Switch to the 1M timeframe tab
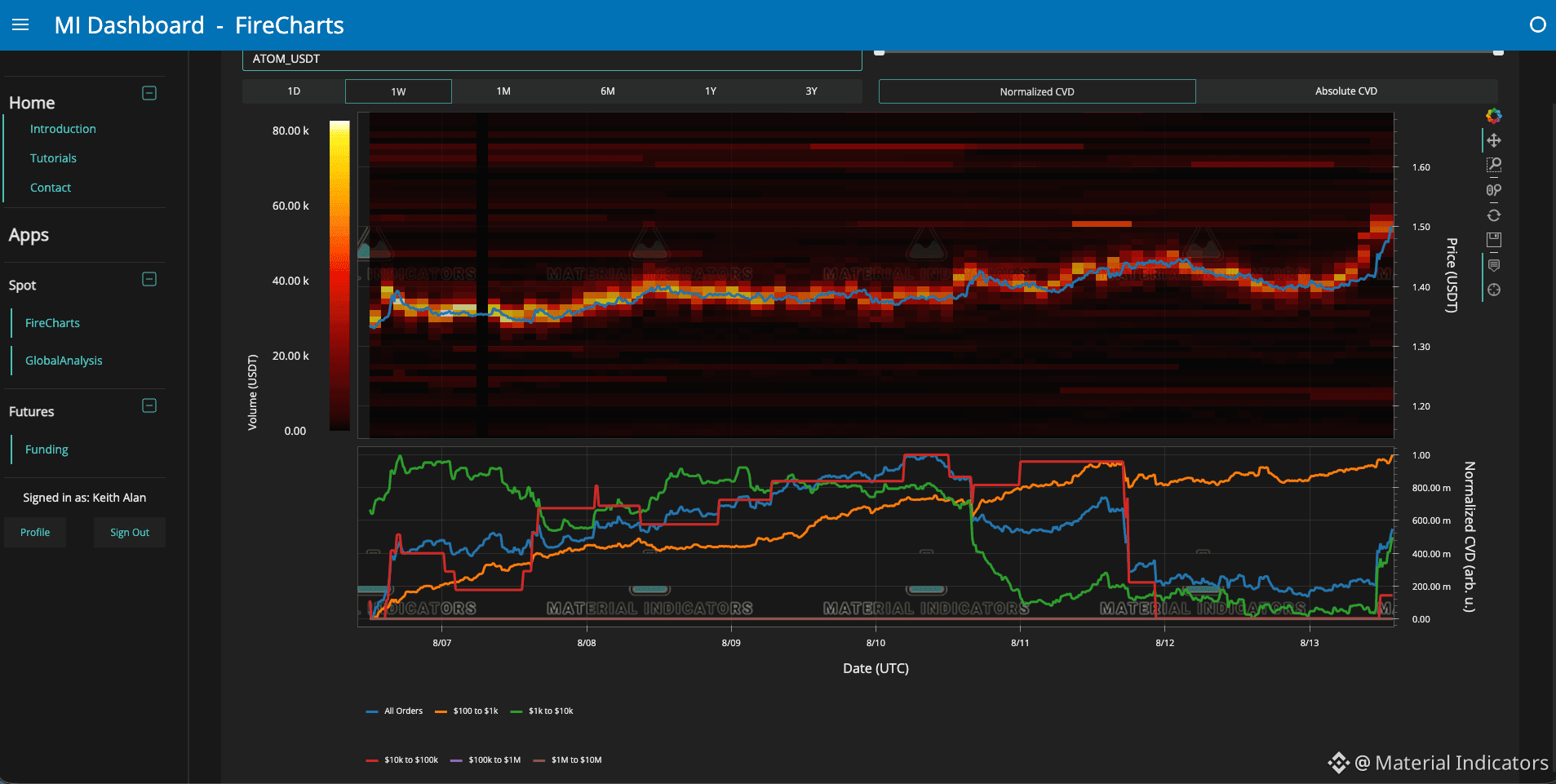Screen dimensions: 1556x784 click(503, 91)
